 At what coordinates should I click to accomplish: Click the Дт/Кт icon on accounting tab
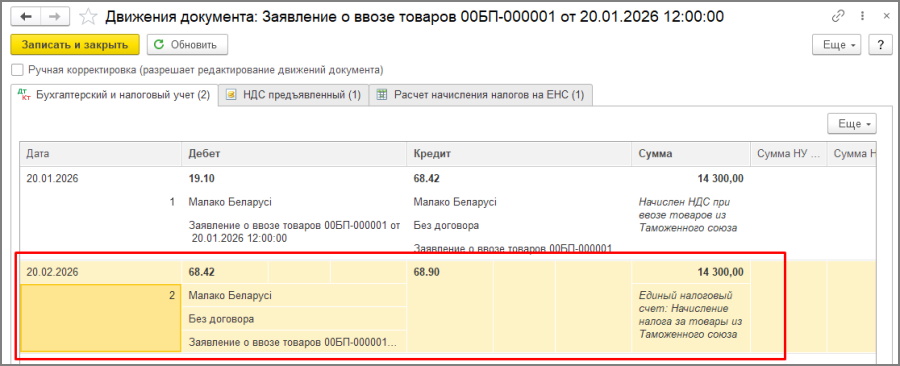click(x=24, y=95)
